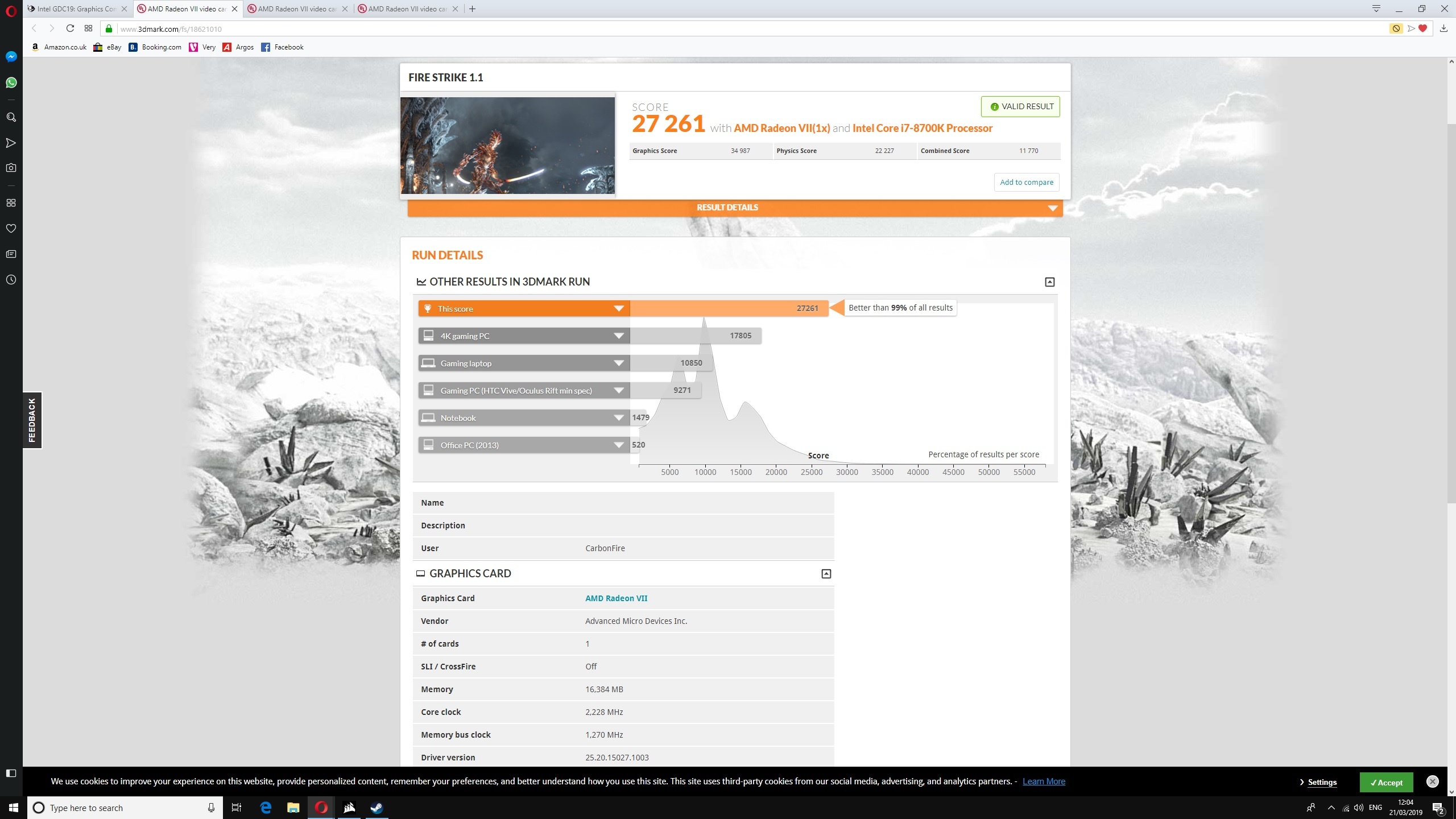Click the address bar URL field
This screenshot has height=819, width=1456.
pyautogui.click(x=739, y=28)
